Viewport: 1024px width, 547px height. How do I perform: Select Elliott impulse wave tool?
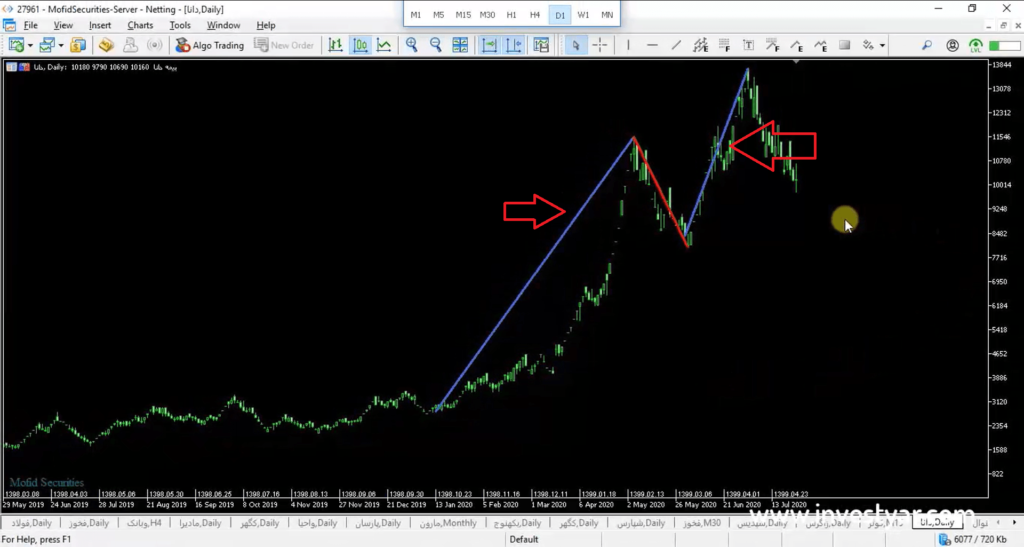pyautogui.click(x=797, y=45)
